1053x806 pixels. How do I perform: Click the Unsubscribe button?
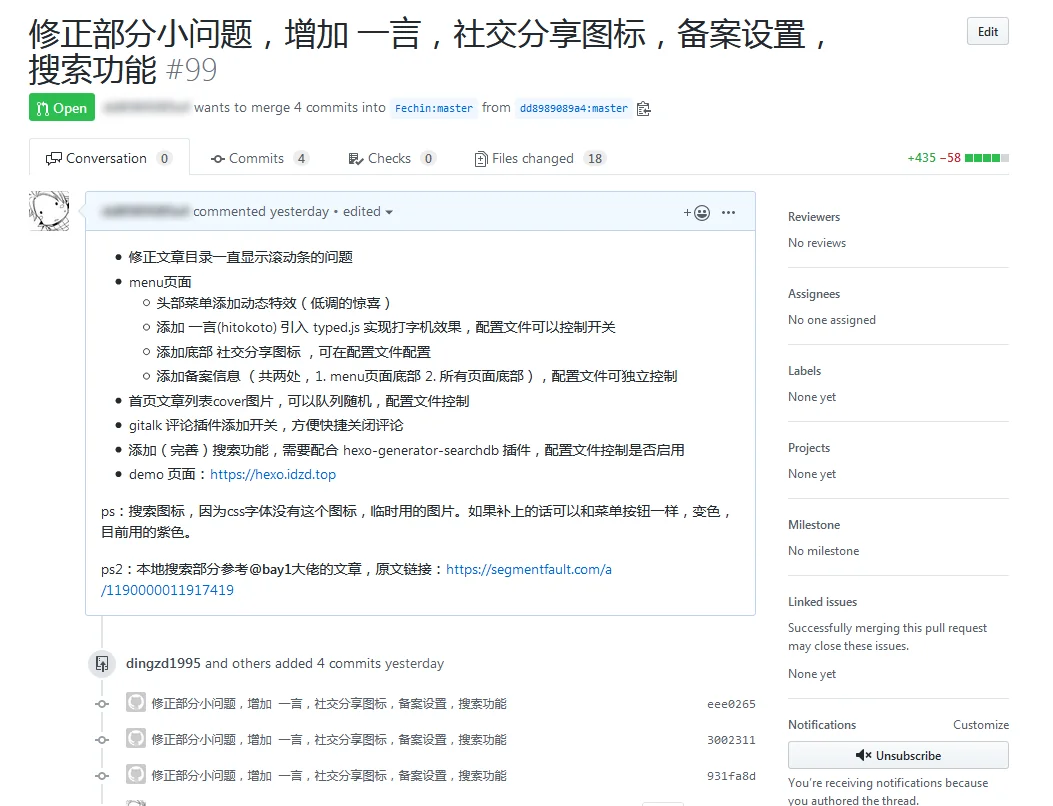coord(899,756)
